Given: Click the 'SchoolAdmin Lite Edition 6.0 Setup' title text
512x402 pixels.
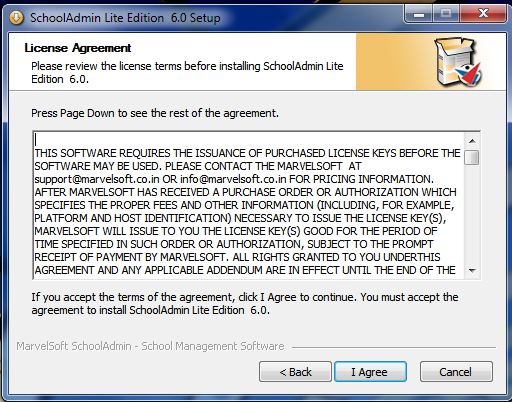Looking at the screenshot, I should (x=125, y=18).
